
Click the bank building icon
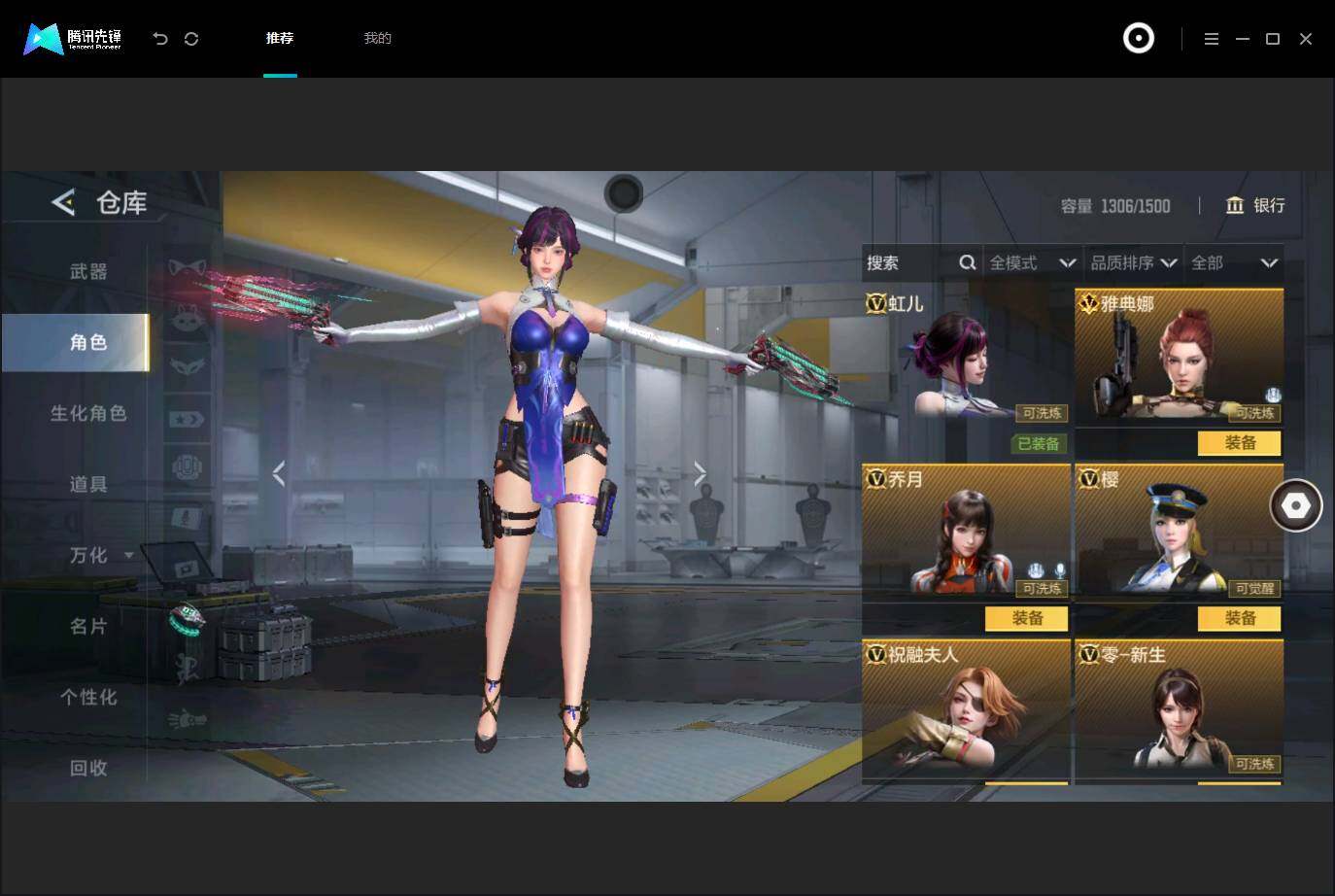click(1235, 205)
